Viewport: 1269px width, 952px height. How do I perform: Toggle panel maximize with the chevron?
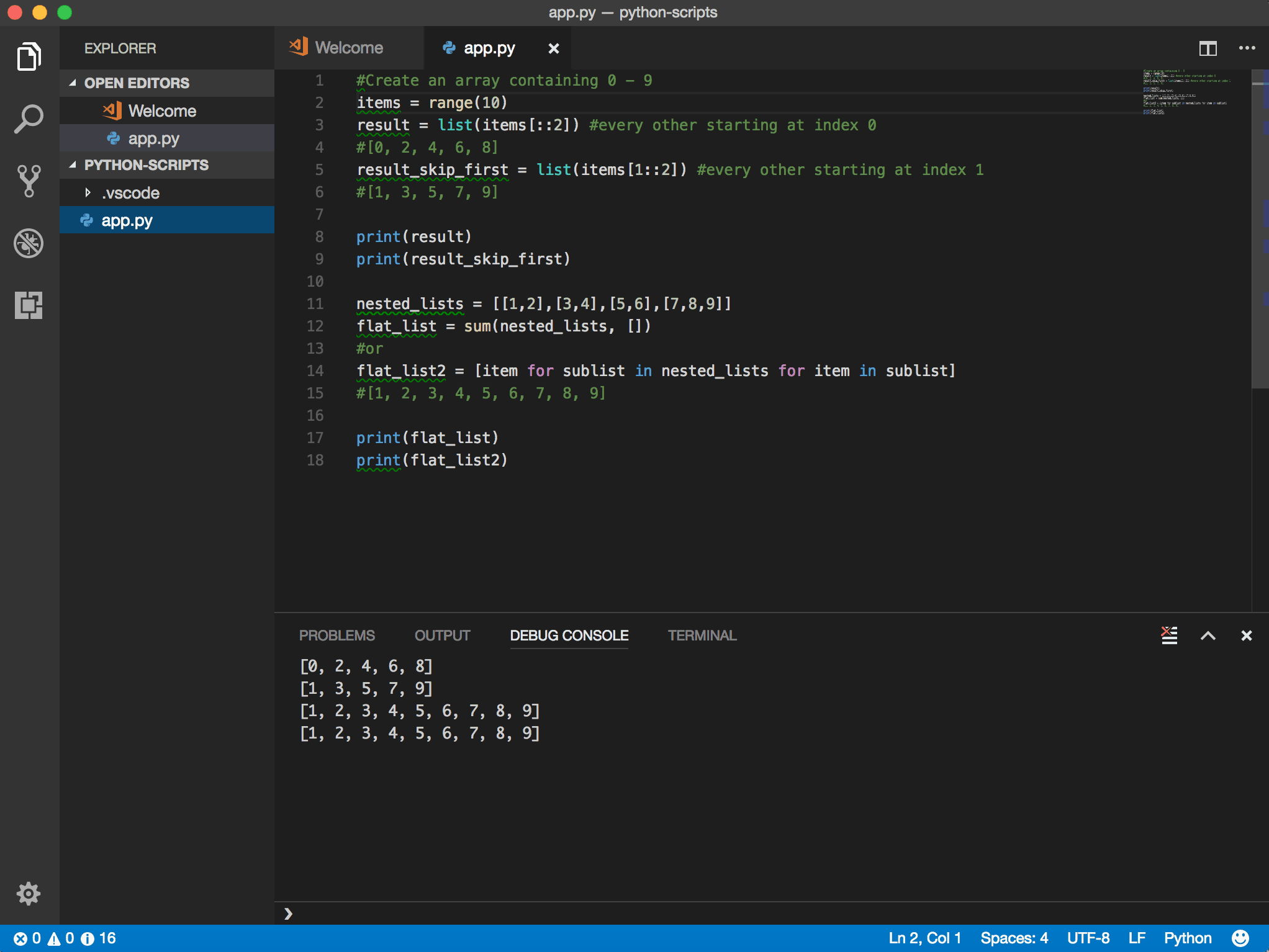coord(1208,635)
